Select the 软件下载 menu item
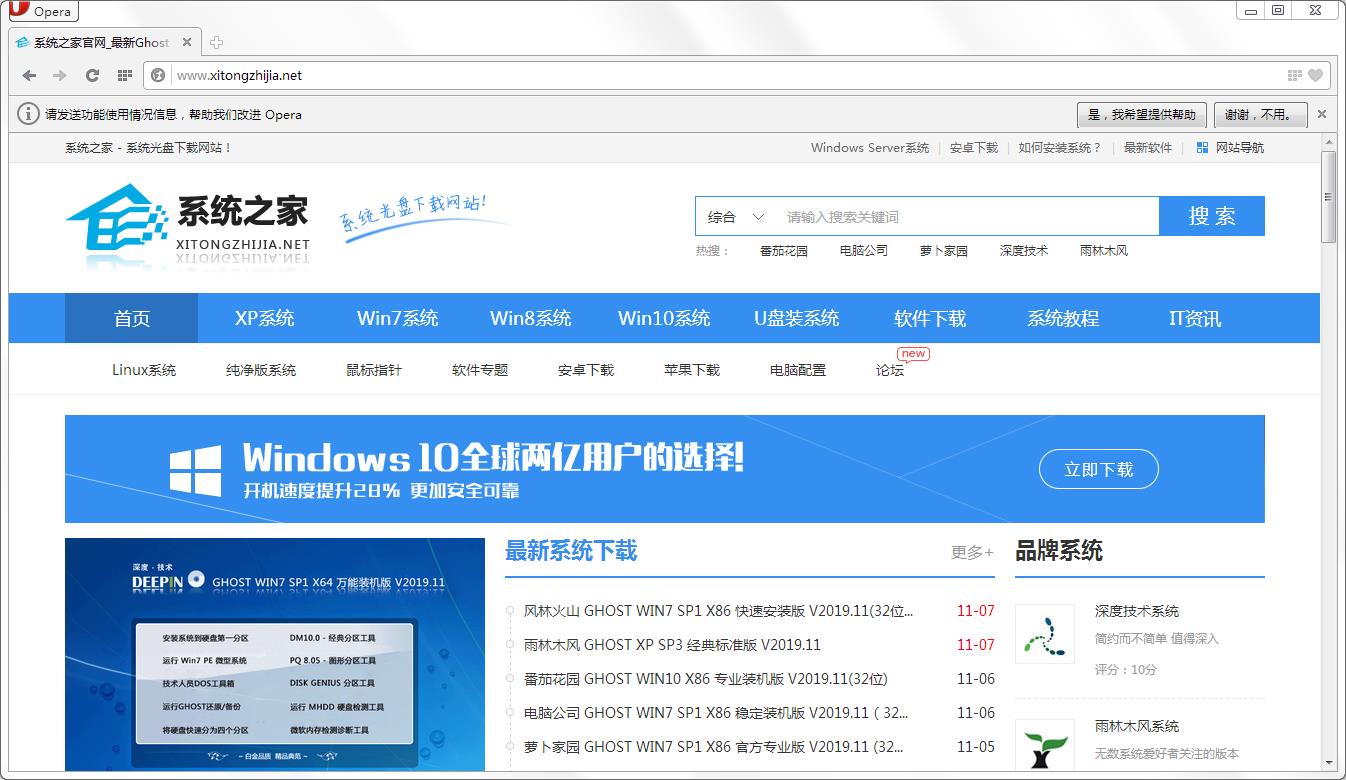The height and width of the screenshot is (780, 1346). click(x=930, y=318)
